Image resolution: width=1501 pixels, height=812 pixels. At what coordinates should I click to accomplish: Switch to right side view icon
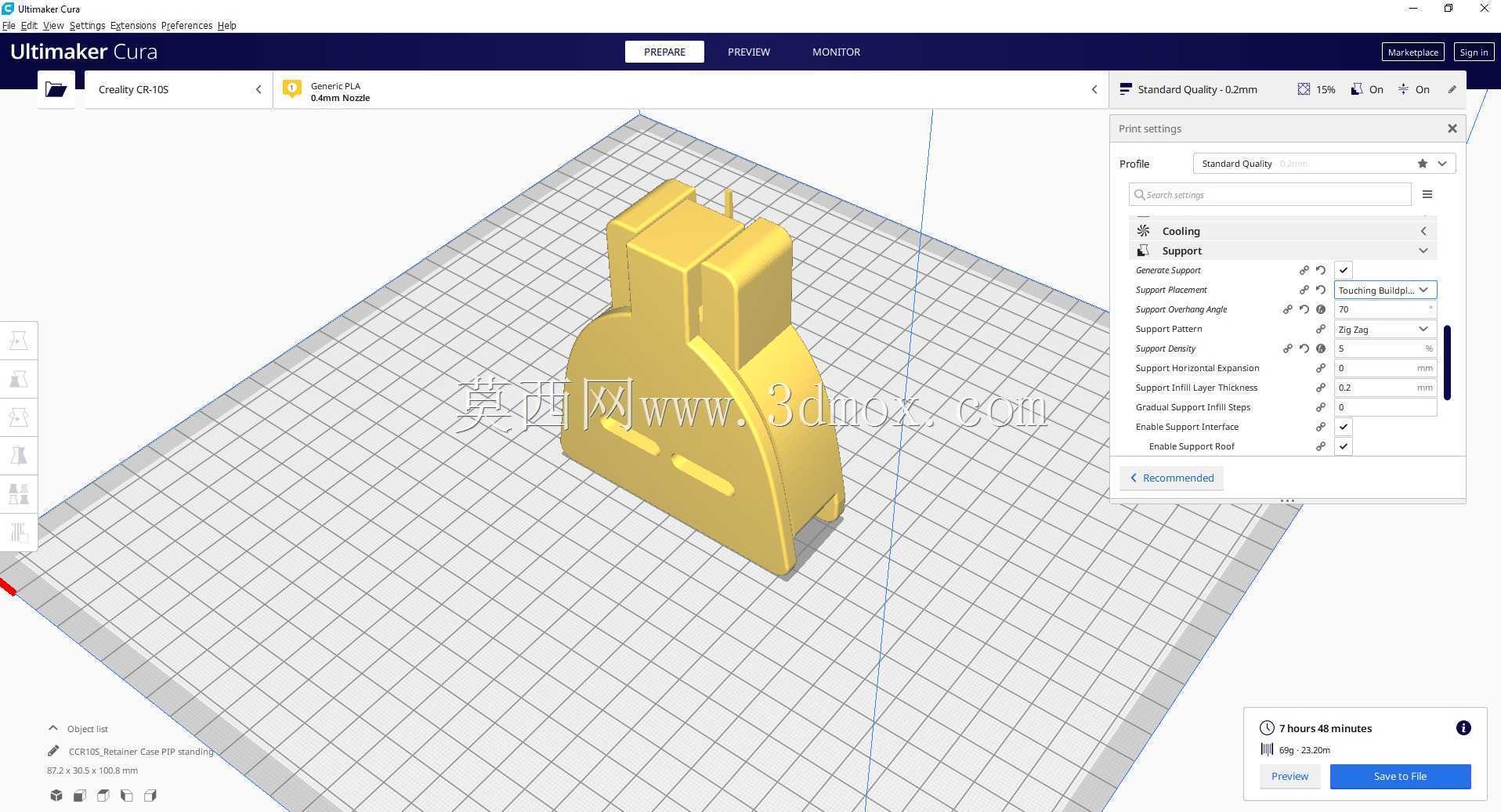[x=150, y=796]
